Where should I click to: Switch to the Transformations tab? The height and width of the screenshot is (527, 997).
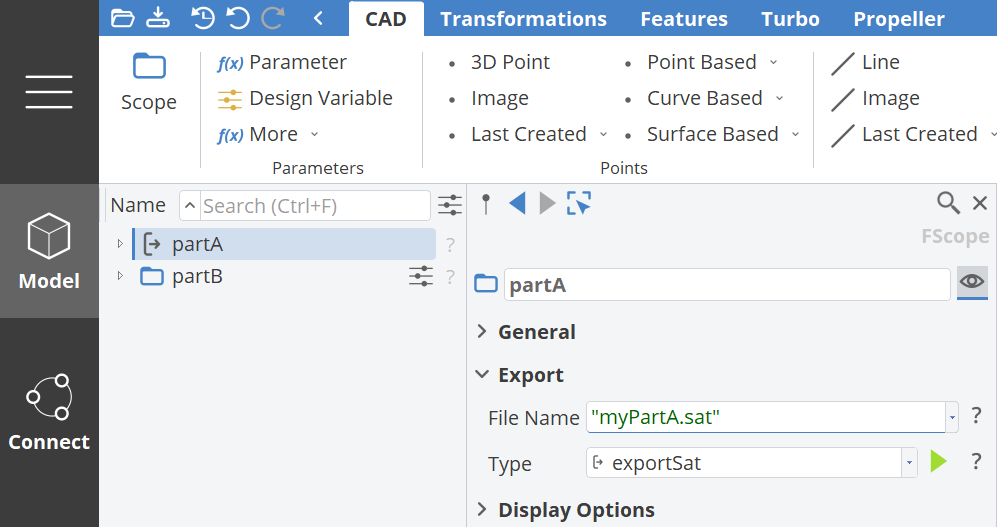point(523,19)
